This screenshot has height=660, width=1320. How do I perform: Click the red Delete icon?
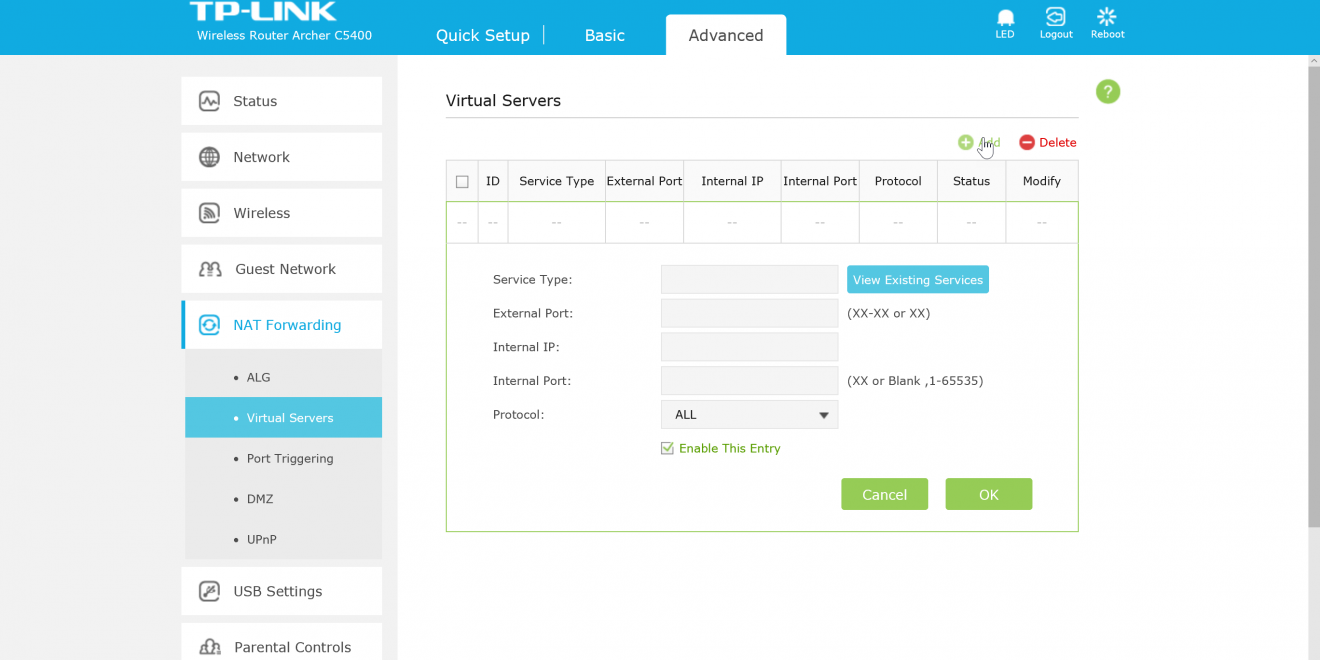(1027, 143)
